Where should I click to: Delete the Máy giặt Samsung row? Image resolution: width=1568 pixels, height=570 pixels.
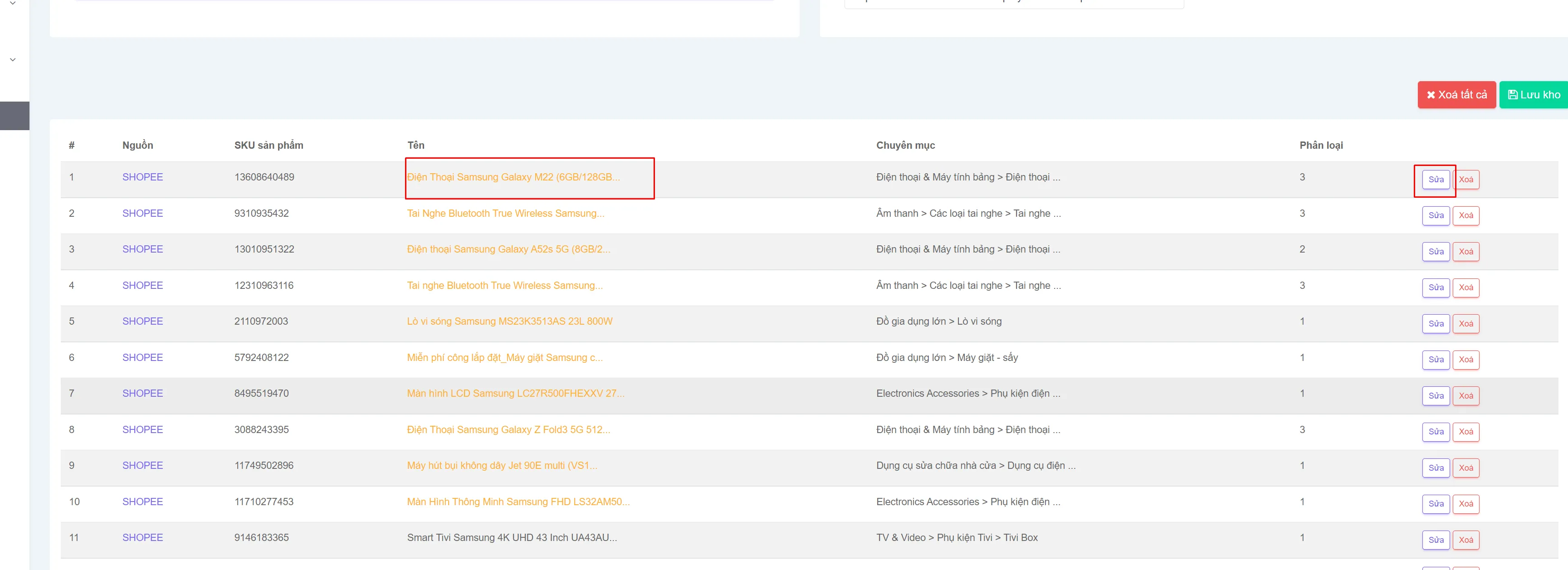pos(1466,360)
